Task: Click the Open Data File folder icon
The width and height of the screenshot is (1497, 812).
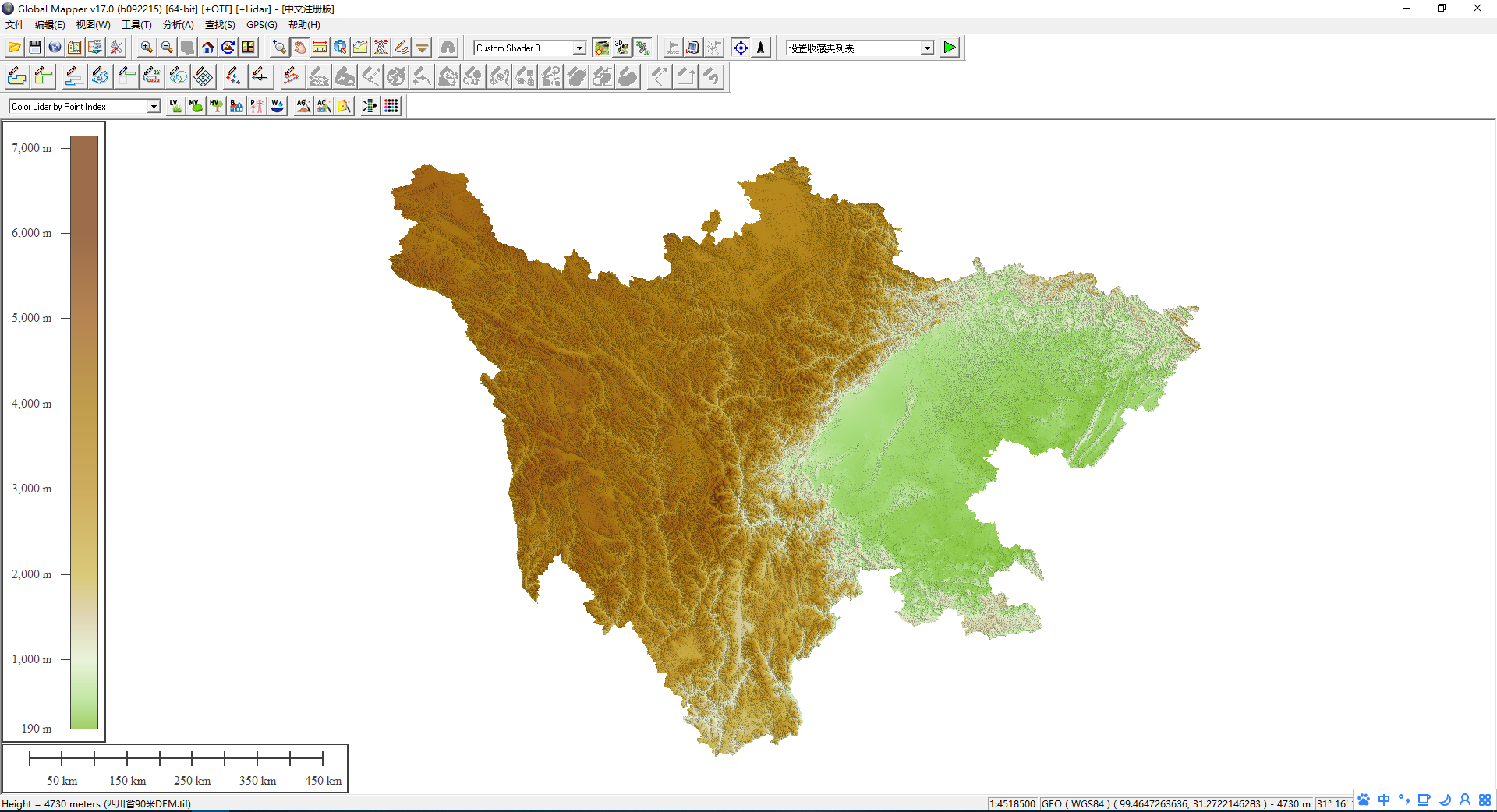Action: [14, 48]
